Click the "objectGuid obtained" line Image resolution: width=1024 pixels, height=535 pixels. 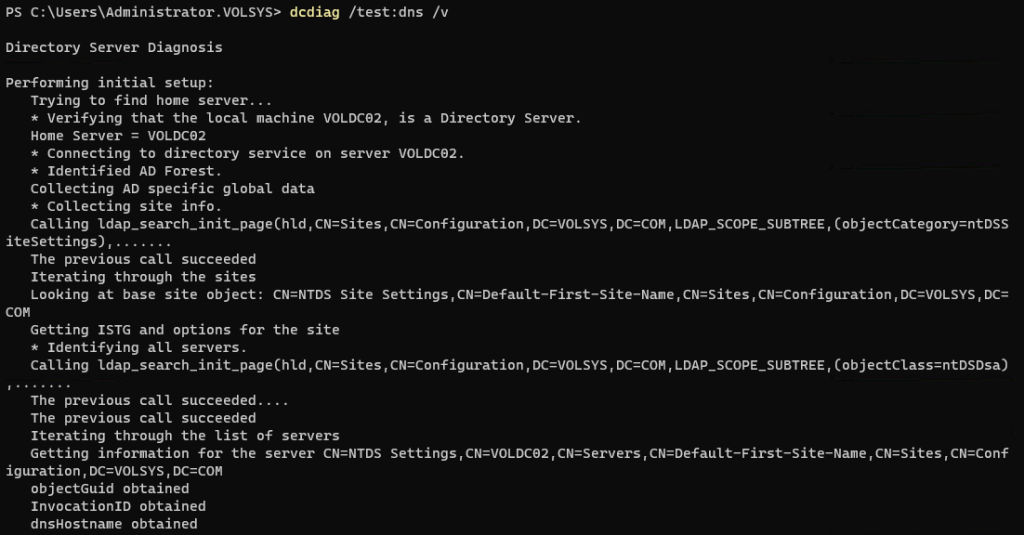[x=110, y=488]
